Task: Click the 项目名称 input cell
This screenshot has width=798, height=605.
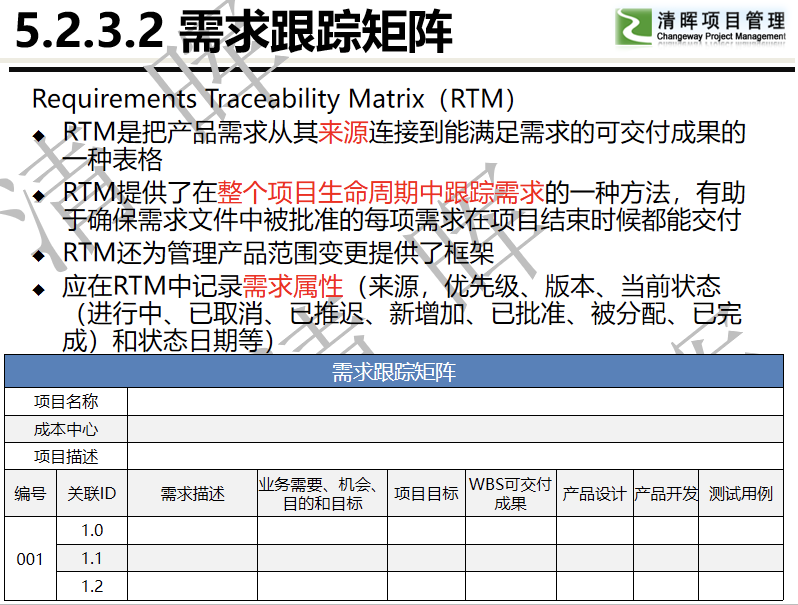Action: [455, 402]
